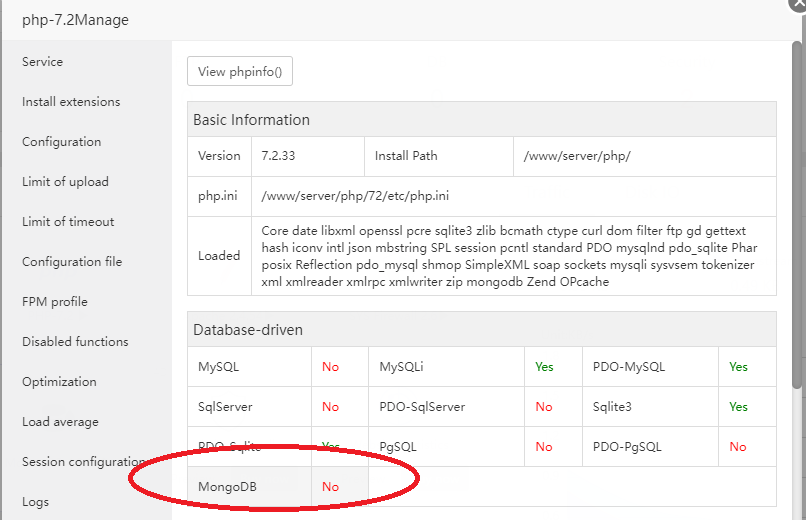Click the Version 7.2.33 value
The height and width of the screenshot is (520, 806).
(276, 156)
